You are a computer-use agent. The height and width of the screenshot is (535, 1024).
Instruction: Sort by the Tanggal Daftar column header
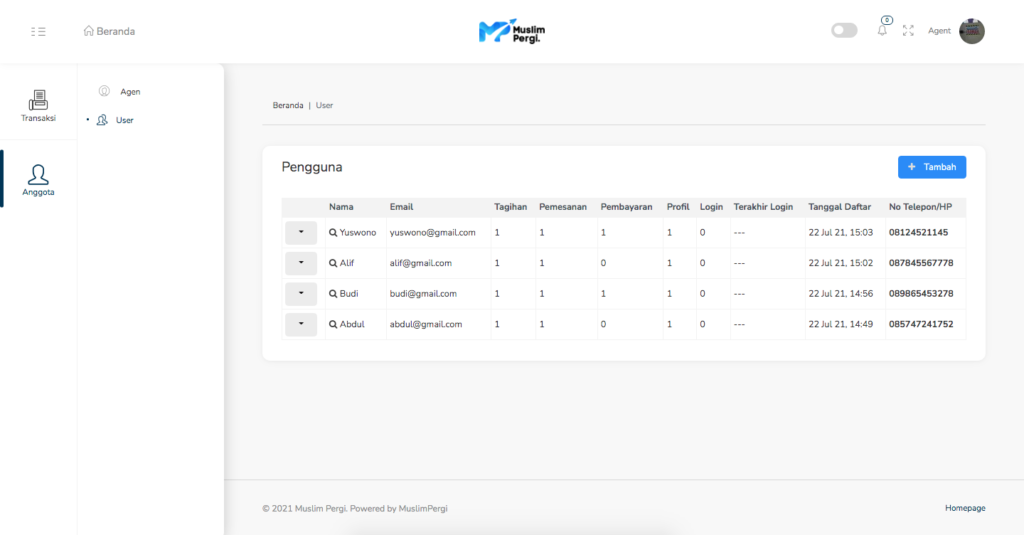coord(839,207)
